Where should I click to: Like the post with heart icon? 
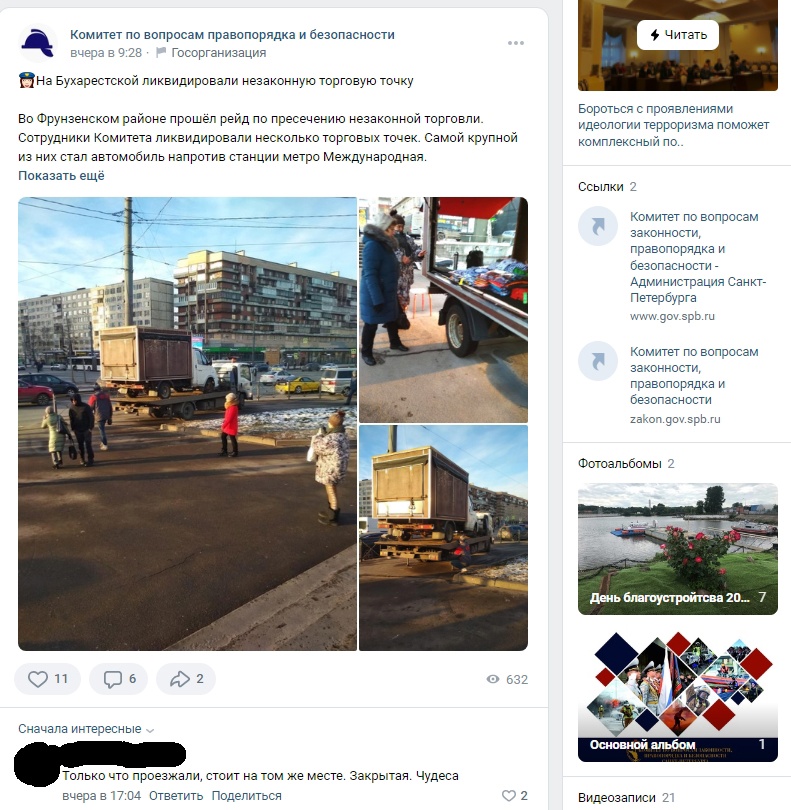pos(47,679)
